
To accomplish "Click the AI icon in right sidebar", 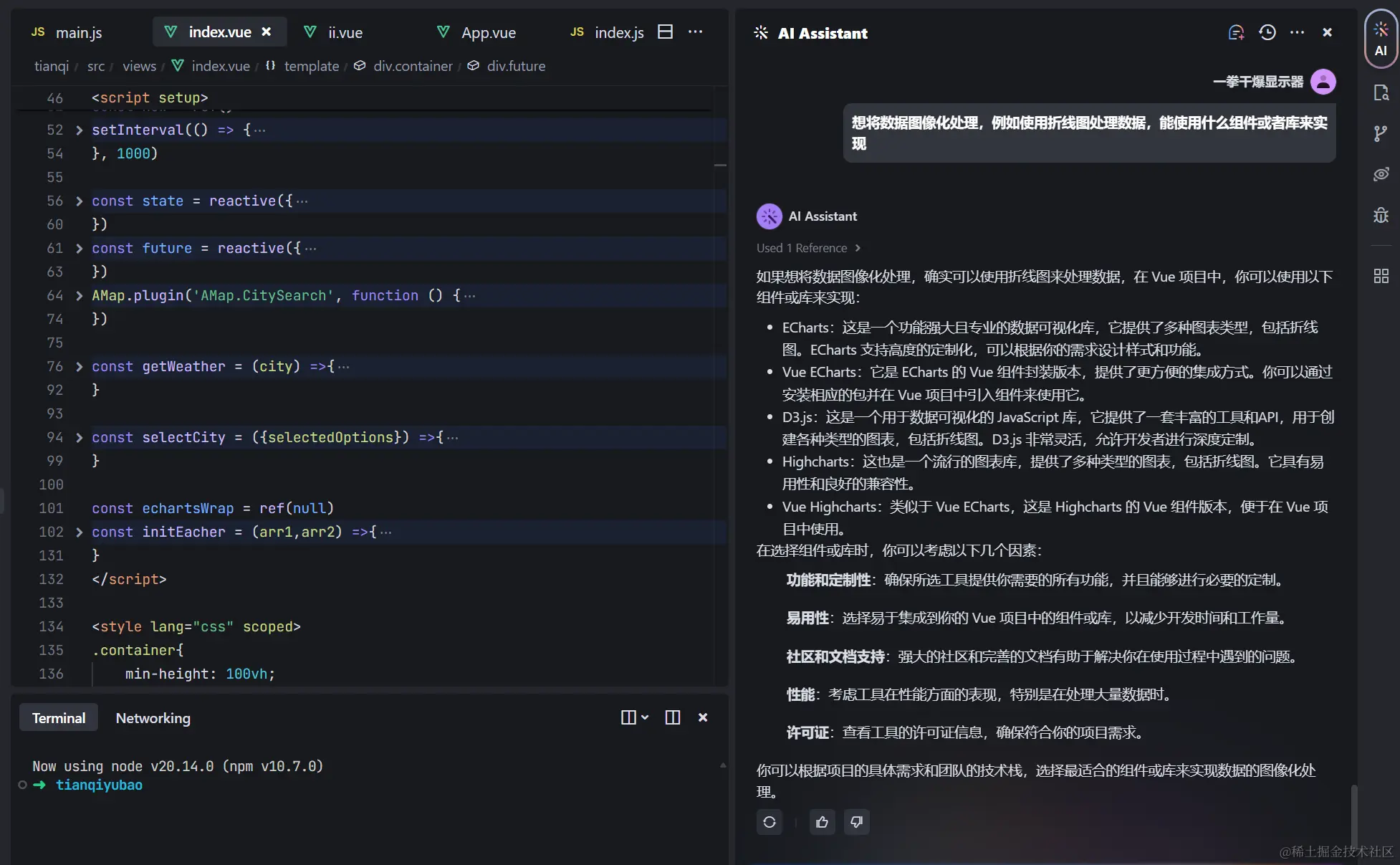I will point(1381,39).
